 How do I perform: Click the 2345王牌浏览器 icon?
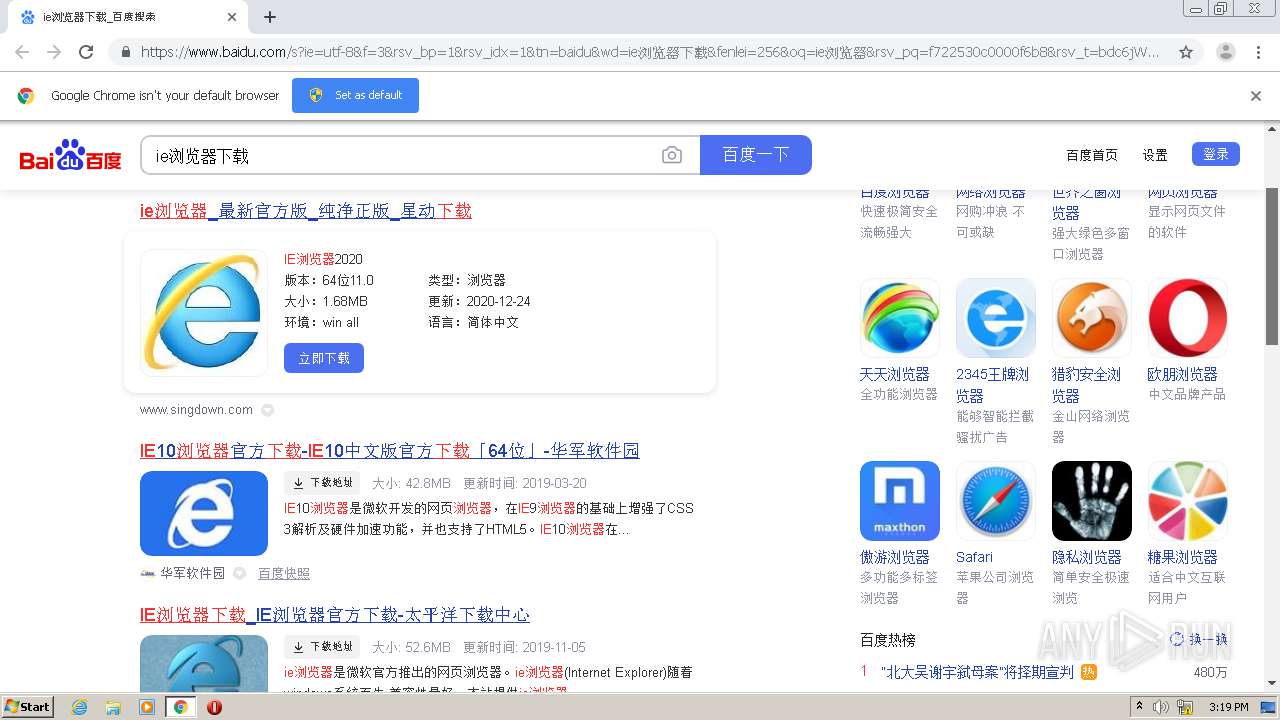click(x=996, y=318)
